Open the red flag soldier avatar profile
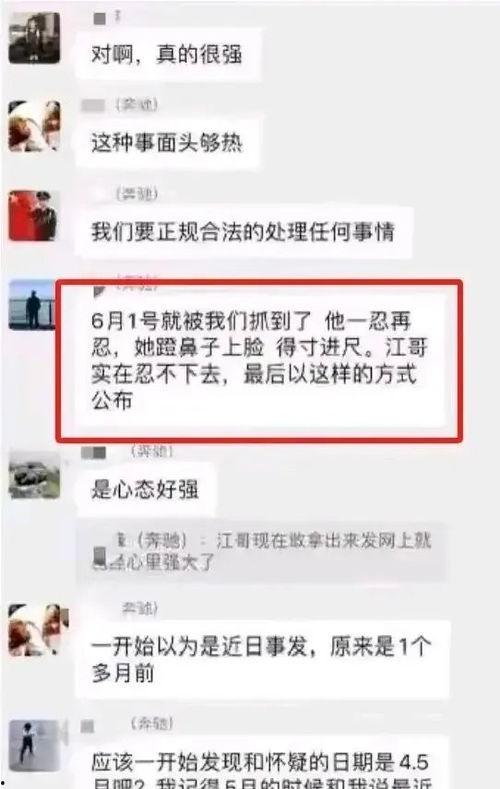Viewport: 500px width, 789px height. click(x=34, y=215)
